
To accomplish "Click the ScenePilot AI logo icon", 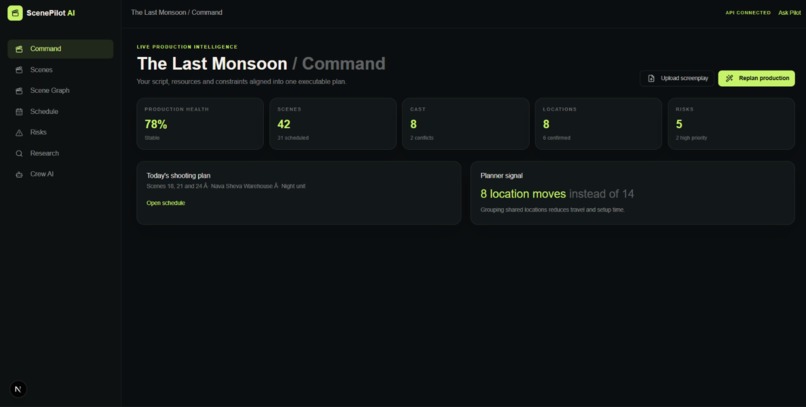I will click(x=15, y=13).
